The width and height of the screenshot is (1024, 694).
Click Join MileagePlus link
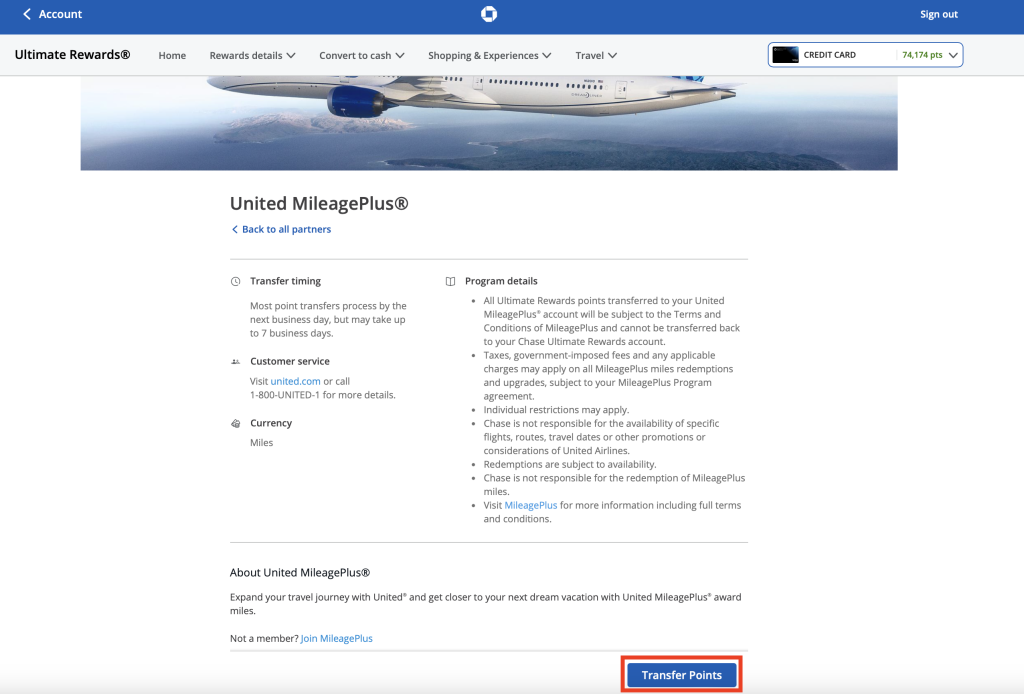click(x=336, y=639)
